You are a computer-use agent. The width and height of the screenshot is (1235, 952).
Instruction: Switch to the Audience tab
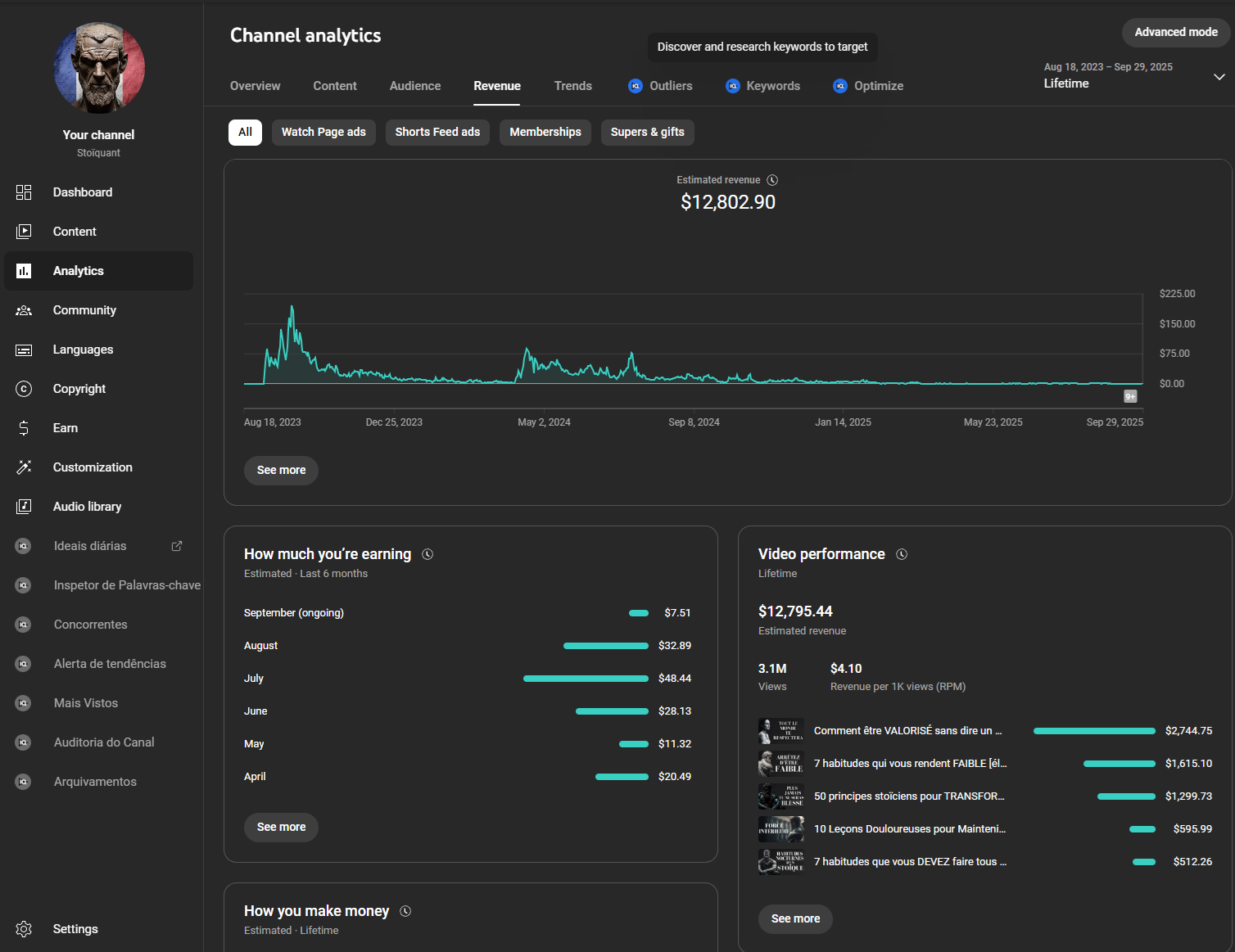click(x=414, y=86)
